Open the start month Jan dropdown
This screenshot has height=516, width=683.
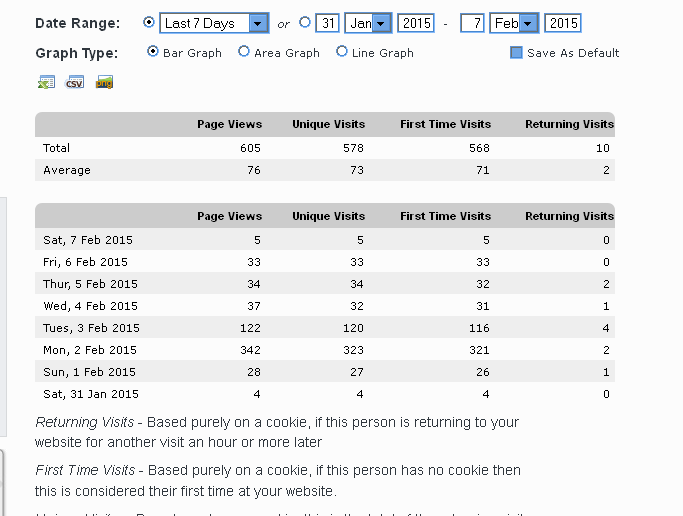380,23
